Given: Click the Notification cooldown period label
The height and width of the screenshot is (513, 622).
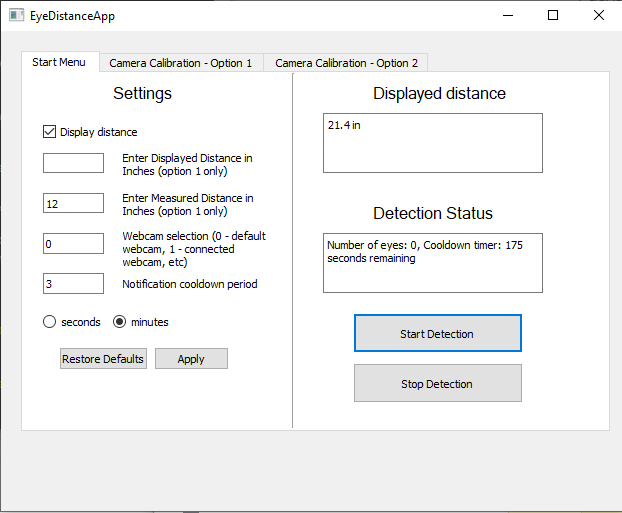Looking at the screenshot, I should [190, 284].
